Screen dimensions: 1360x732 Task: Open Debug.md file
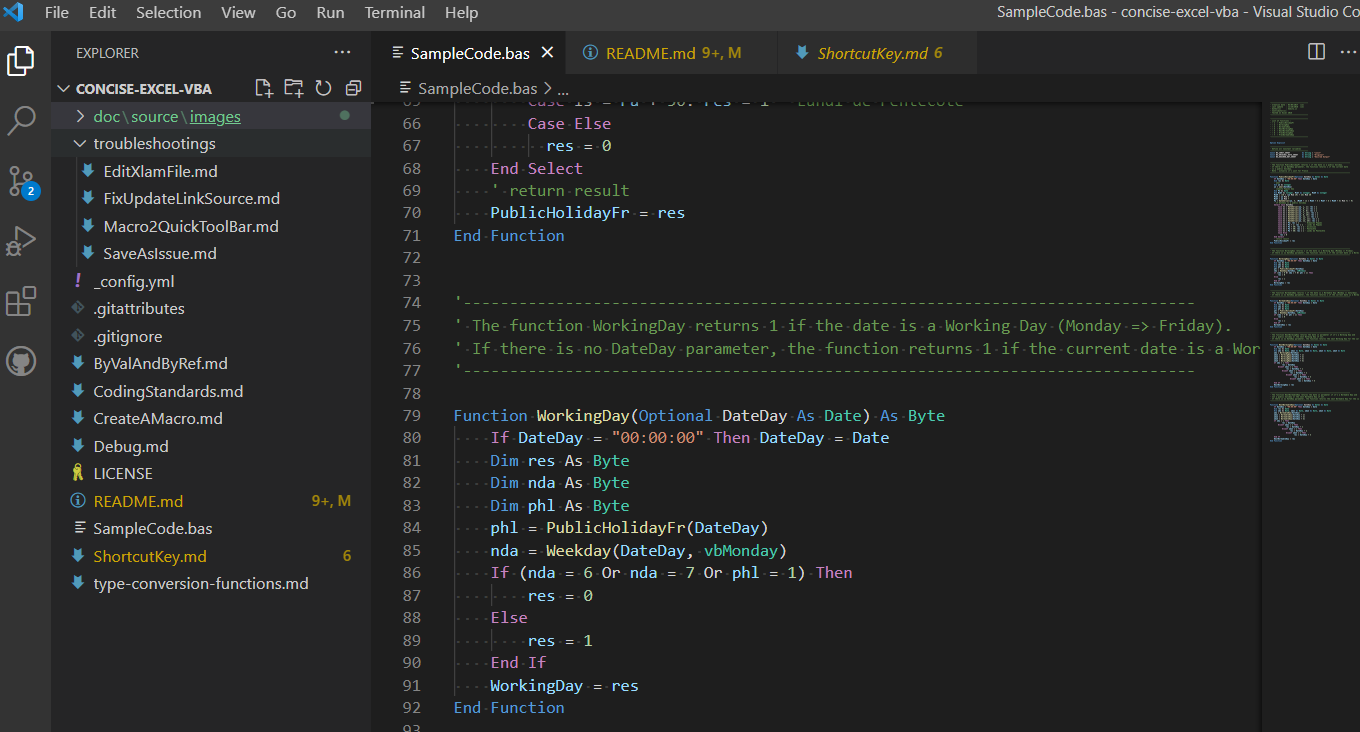point(211,446)
